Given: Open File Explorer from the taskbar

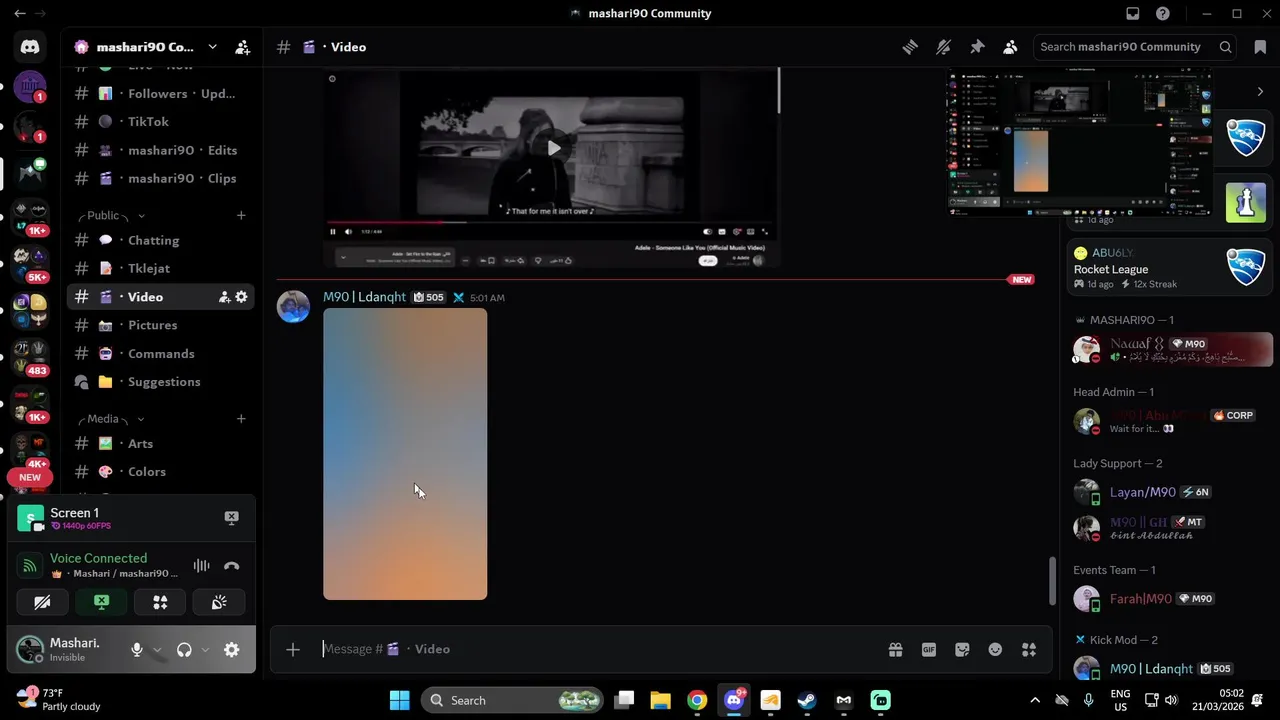Looking at the screenshot, I should tap(660, 700).
